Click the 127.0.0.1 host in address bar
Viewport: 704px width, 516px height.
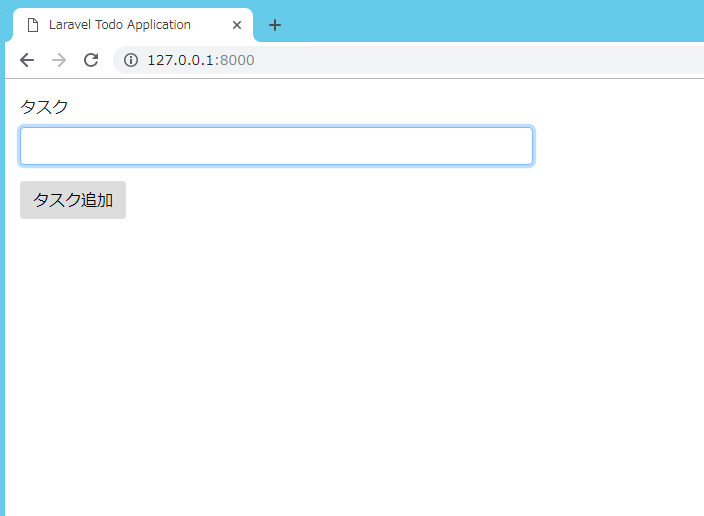pyautogui.click(x=180, y=60)
